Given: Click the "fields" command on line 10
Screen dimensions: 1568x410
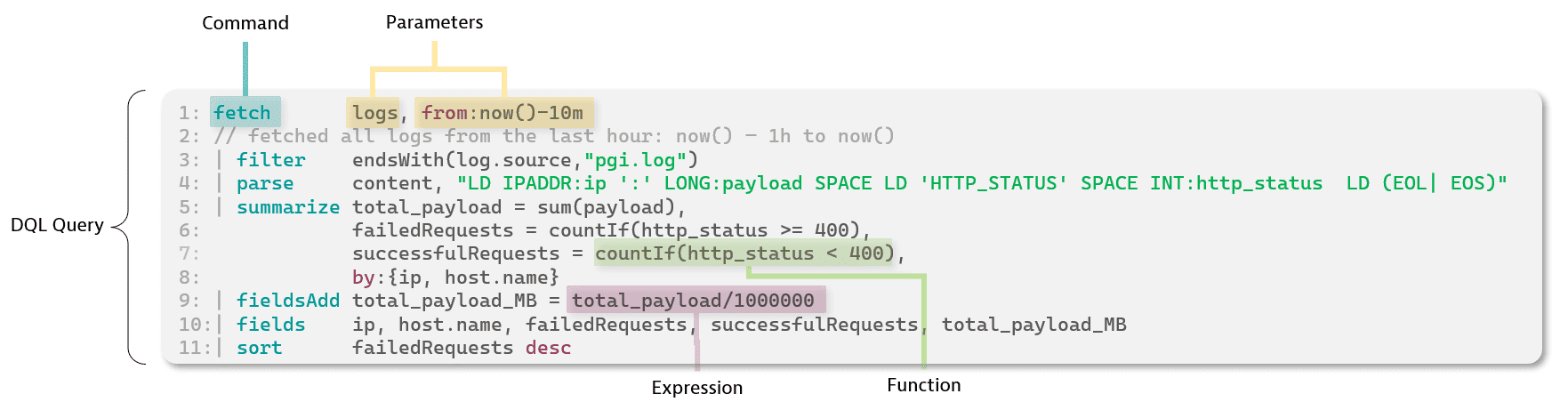Looking at the screenshot, I should click(271, 325).
